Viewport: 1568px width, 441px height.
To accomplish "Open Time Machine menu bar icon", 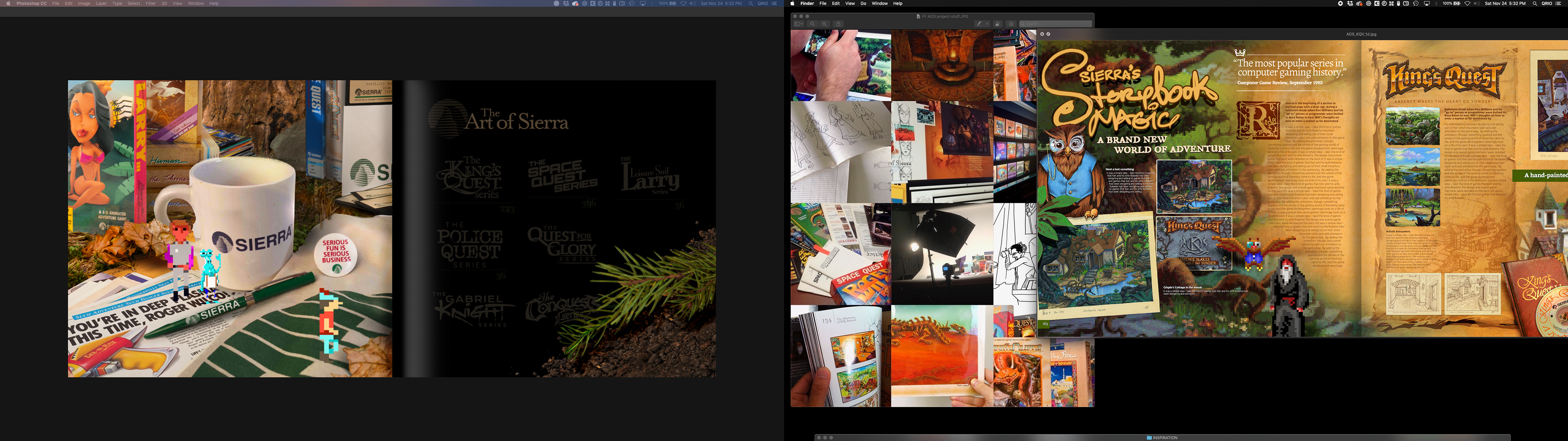I will (1416, 4).
